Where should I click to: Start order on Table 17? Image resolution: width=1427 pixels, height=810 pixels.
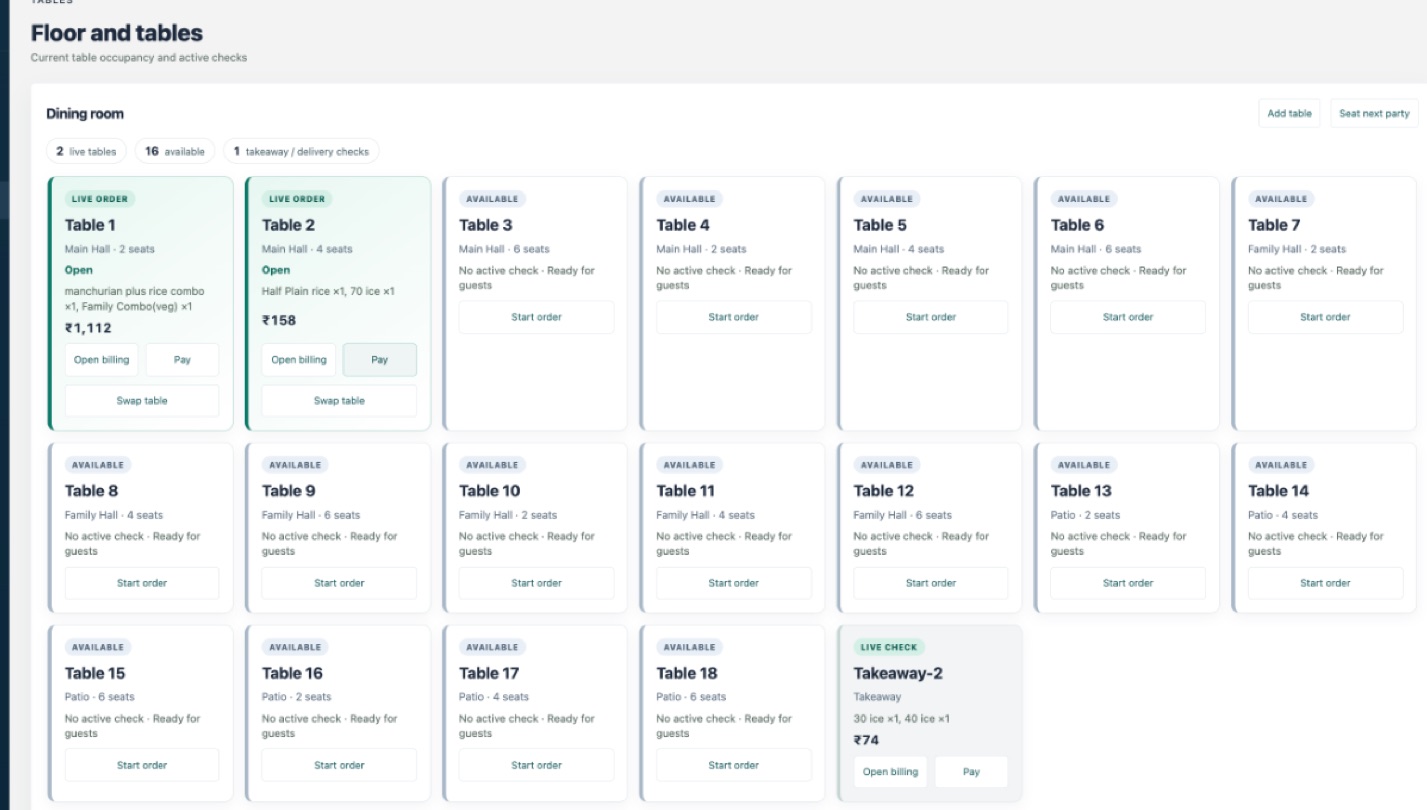coord(537,765)
